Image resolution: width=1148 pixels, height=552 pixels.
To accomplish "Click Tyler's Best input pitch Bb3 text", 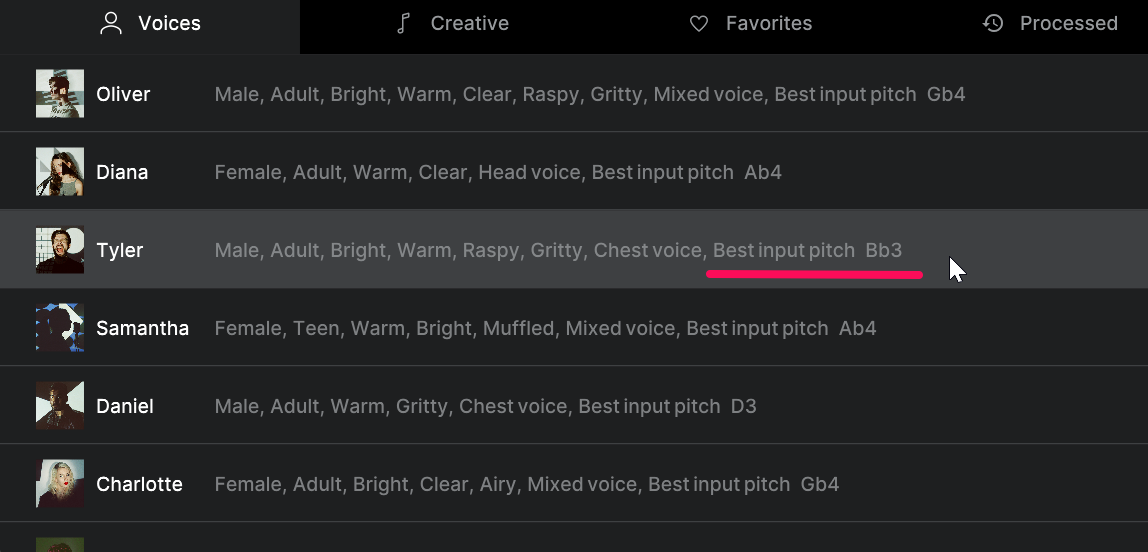I will pos(808,250).
